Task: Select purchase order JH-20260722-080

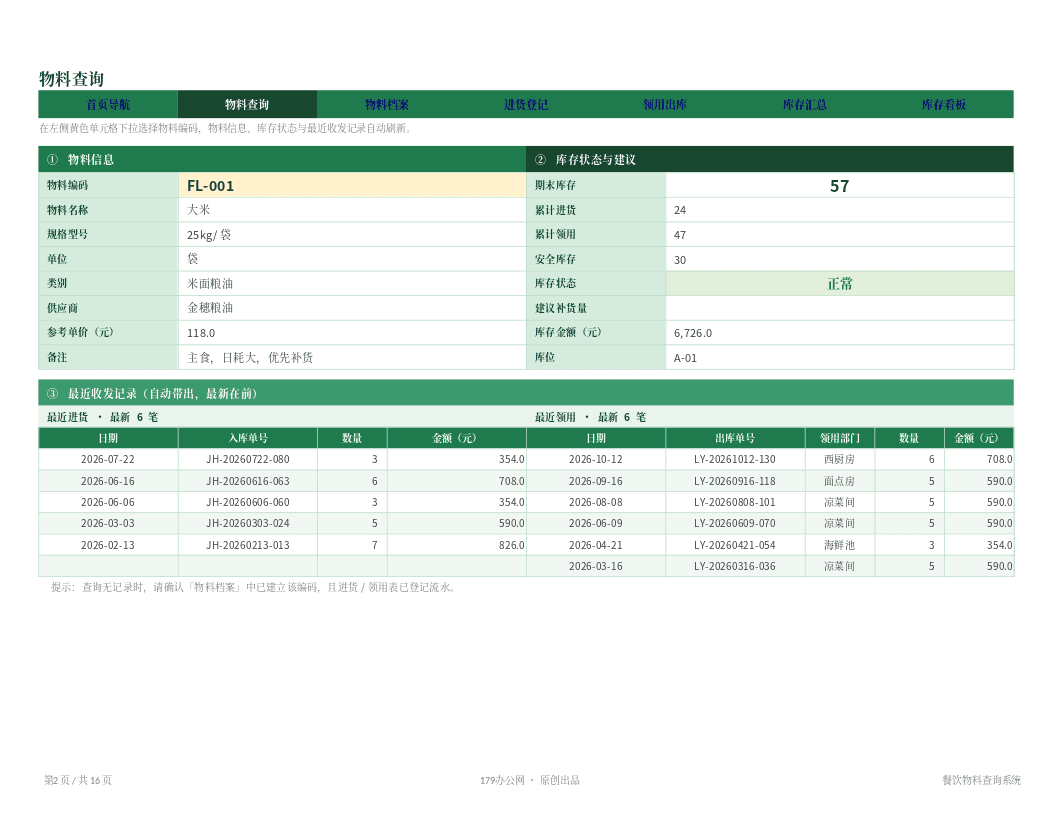Action: [x=248, y=459]
